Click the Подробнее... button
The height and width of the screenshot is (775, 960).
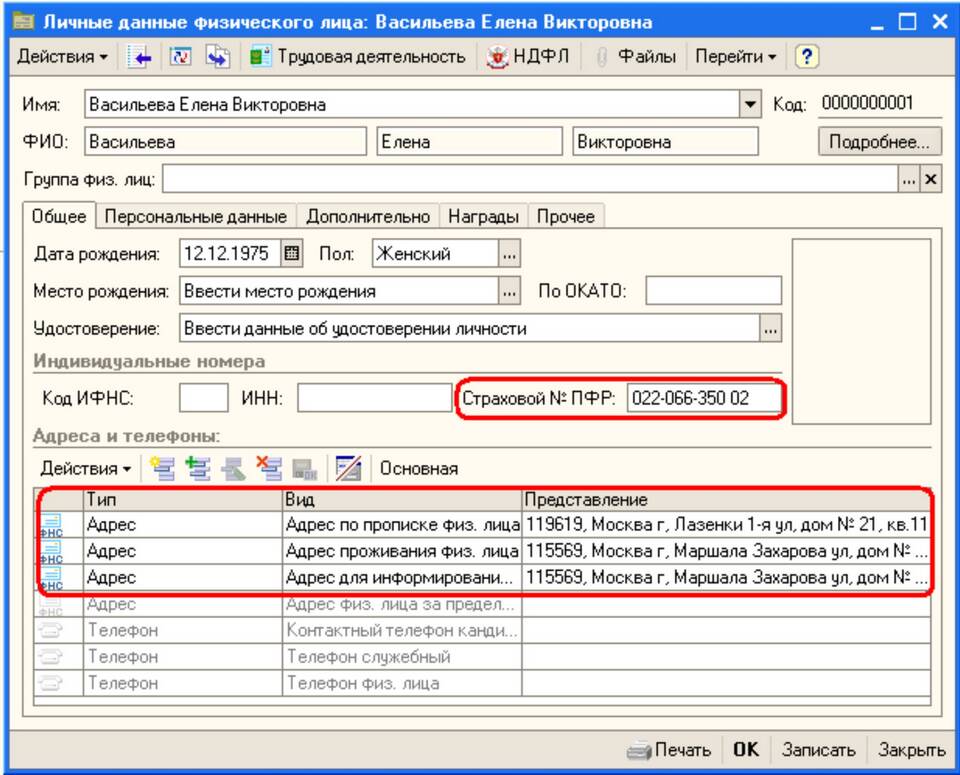coord(879,142)
